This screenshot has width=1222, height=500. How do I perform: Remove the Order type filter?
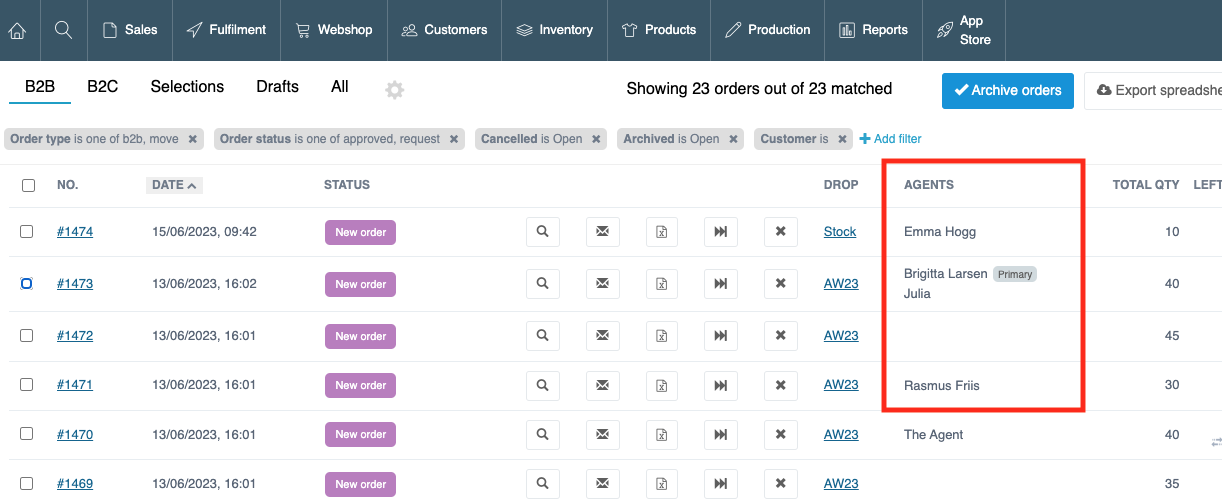point(193,139)
